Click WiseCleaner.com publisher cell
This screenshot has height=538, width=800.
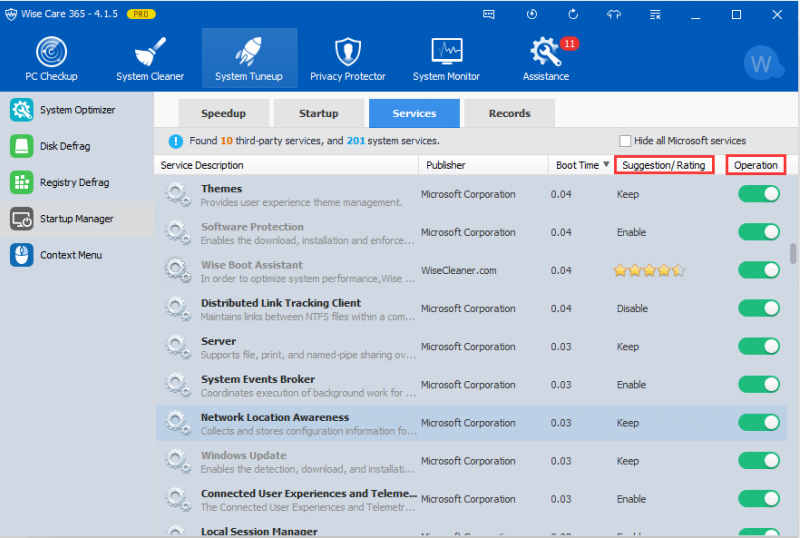[x=459, y=271]
